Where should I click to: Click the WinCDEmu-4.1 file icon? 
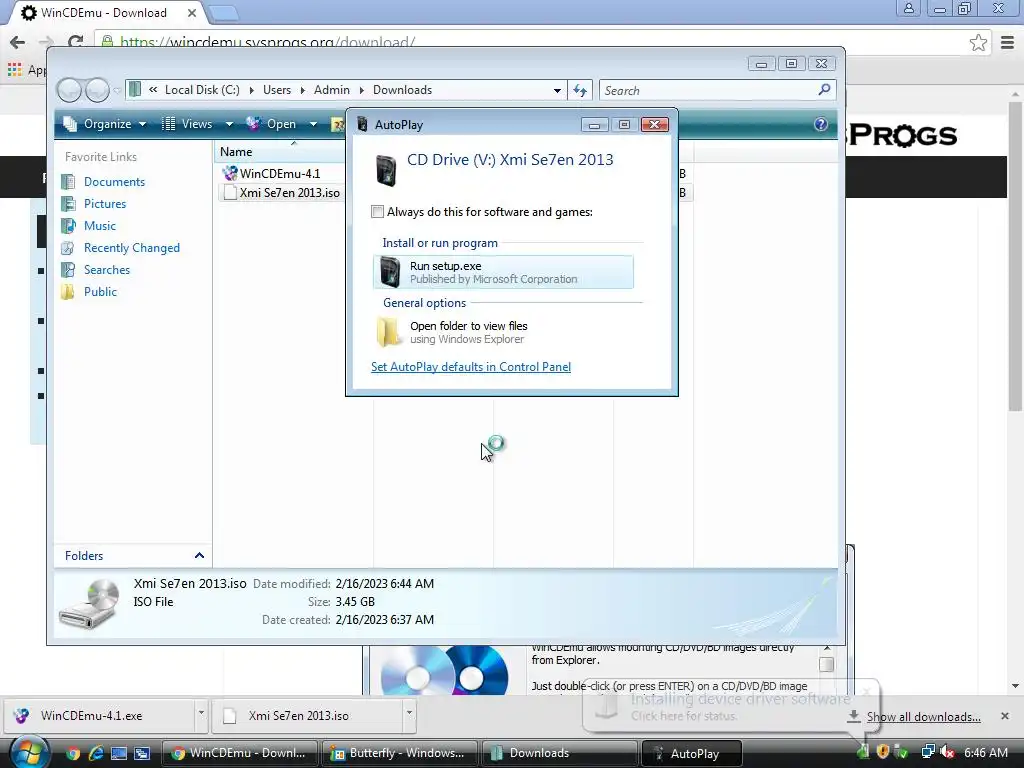[229, 174]
